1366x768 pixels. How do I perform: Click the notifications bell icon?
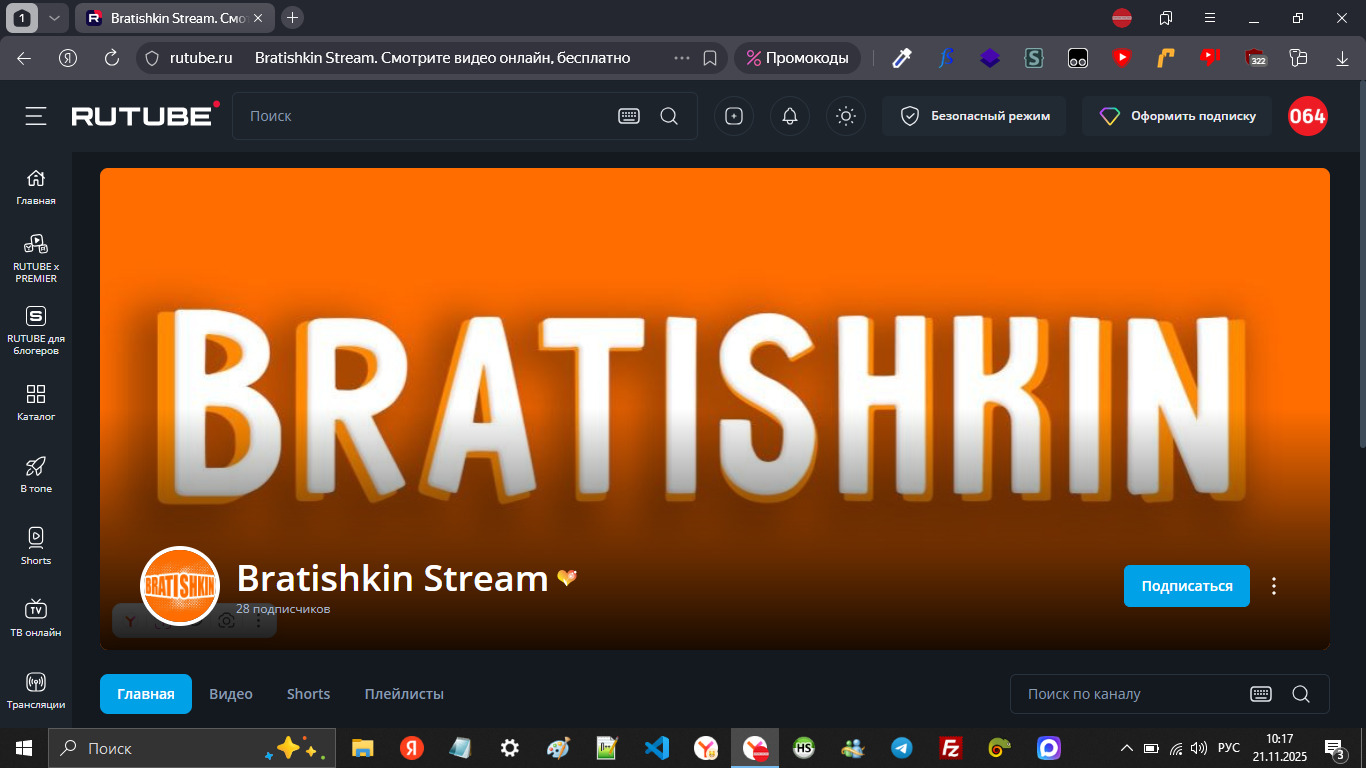pyautogui.click(x=790, y=117)
